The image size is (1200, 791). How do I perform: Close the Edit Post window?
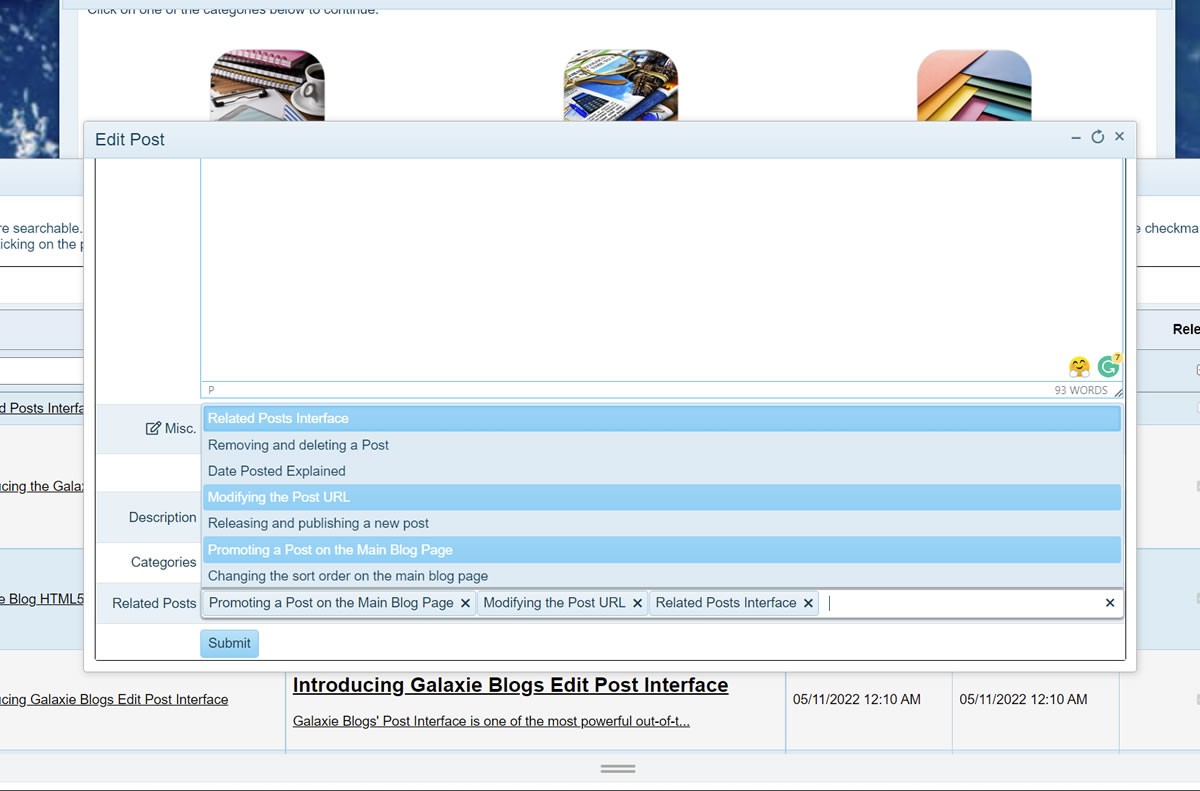coord(1119,137)
